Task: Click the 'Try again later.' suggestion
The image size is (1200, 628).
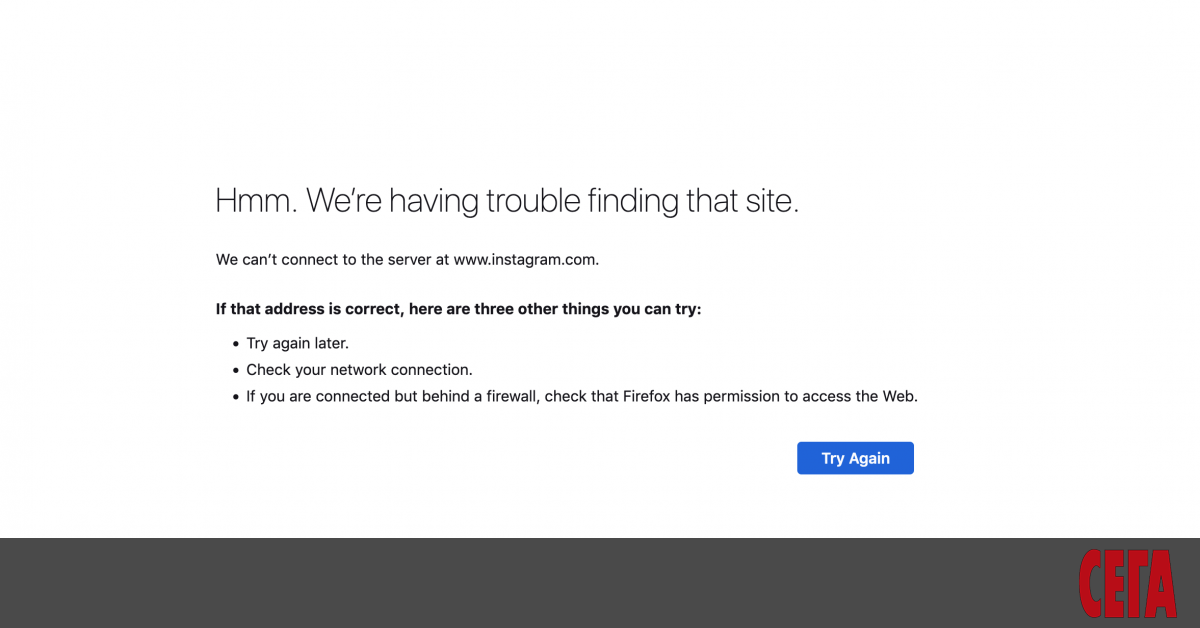Action: click(297, 343)
